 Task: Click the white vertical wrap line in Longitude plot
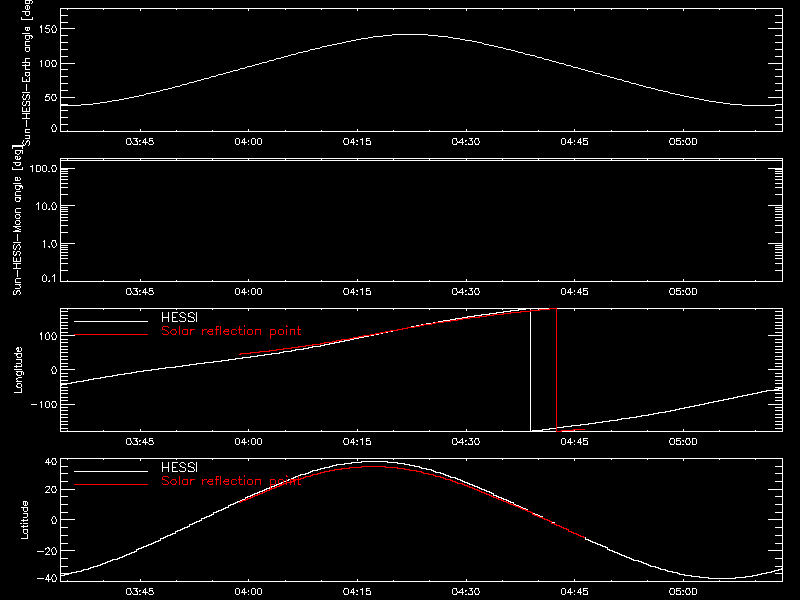click(531, 370)
